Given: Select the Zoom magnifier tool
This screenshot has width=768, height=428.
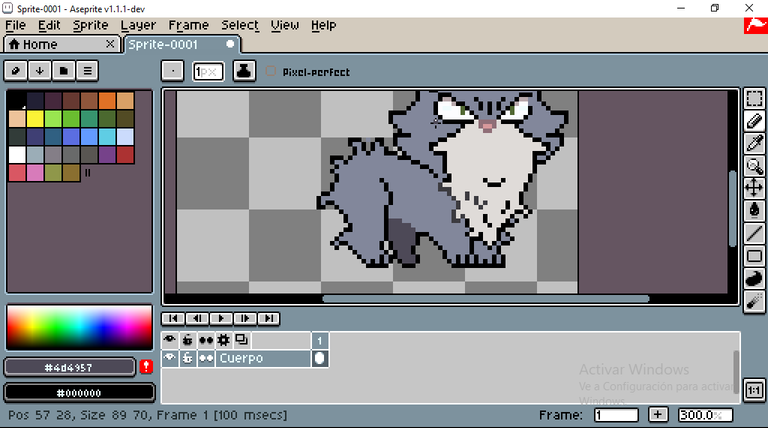Looking at the screenshot, I should pyautogui.click(x=754, y=166).
